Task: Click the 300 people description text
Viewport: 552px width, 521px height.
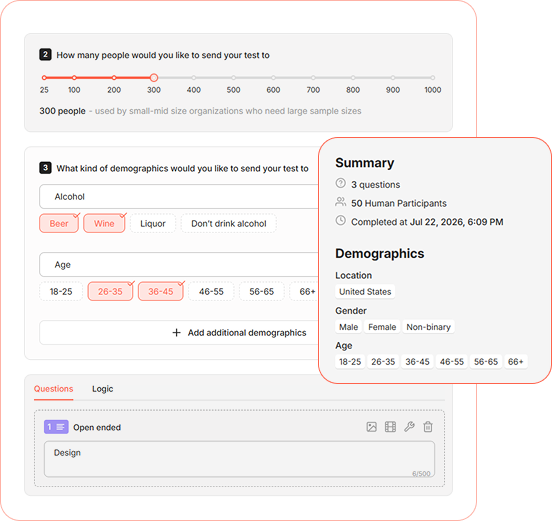Action: (200, 111)
